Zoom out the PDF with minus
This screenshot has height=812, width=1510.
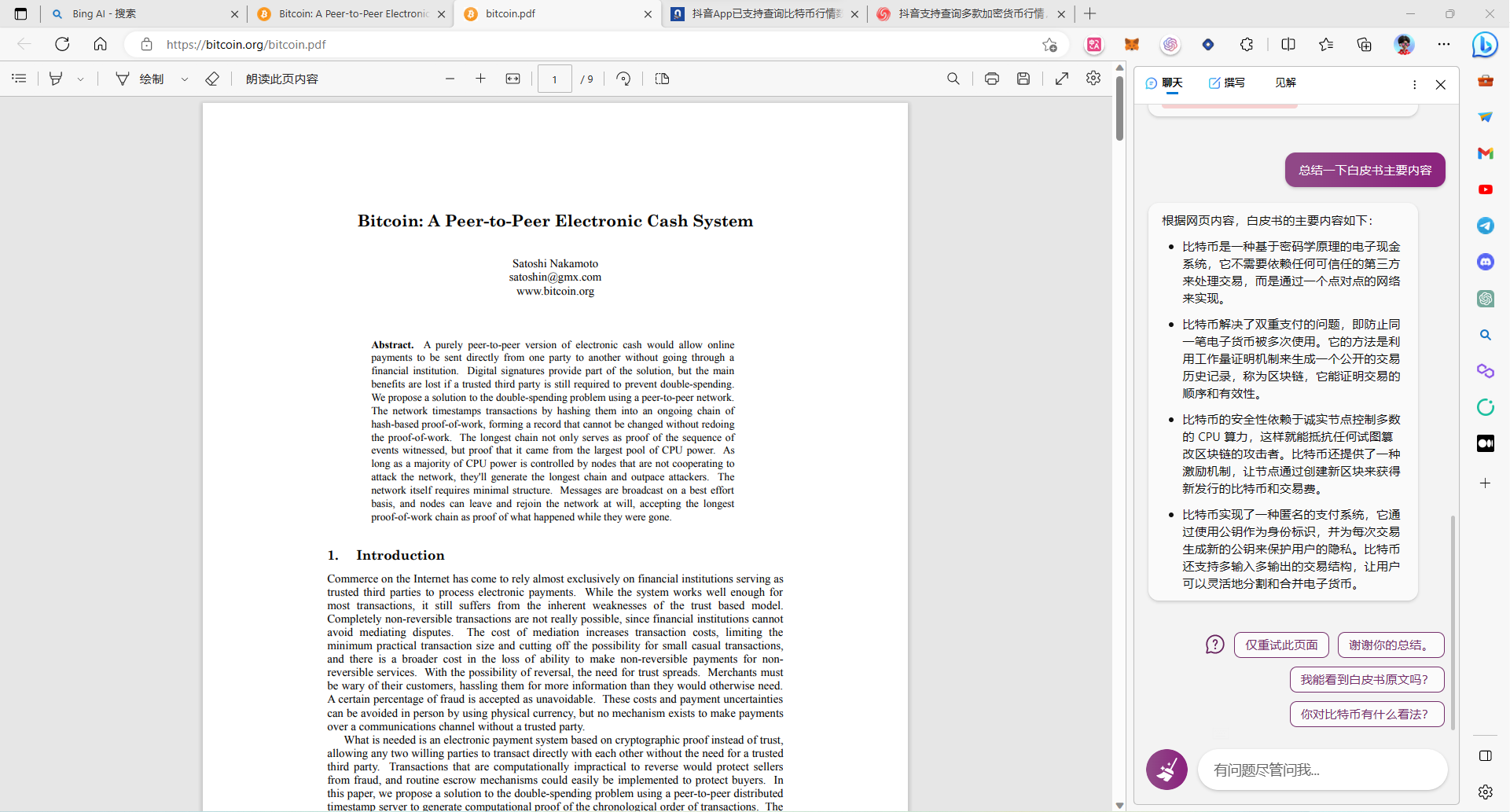coord(450,79)
